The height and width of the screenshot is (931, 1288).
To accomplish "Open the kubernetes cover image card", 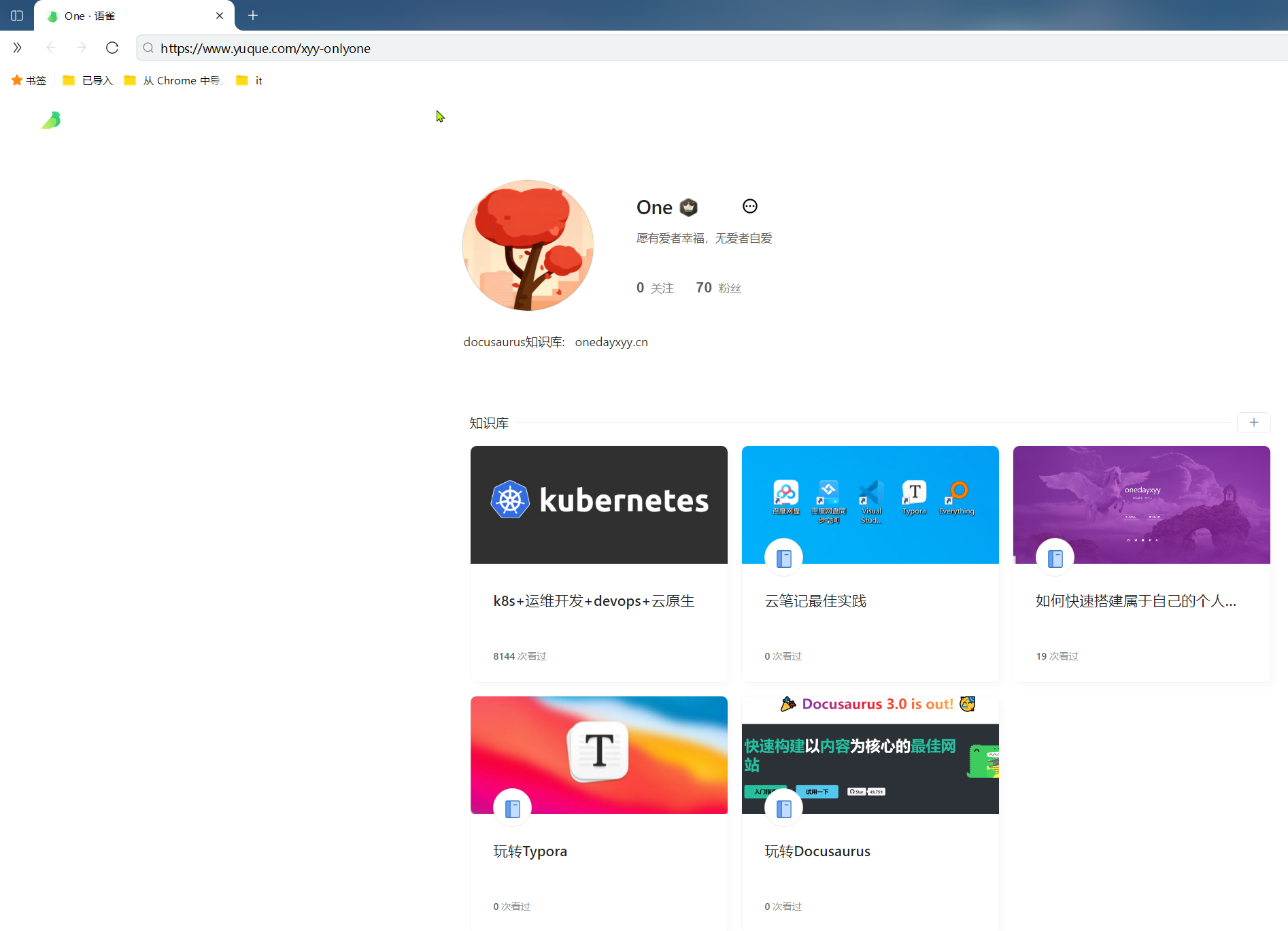I will pyautogui.click(x=598, y=505).
